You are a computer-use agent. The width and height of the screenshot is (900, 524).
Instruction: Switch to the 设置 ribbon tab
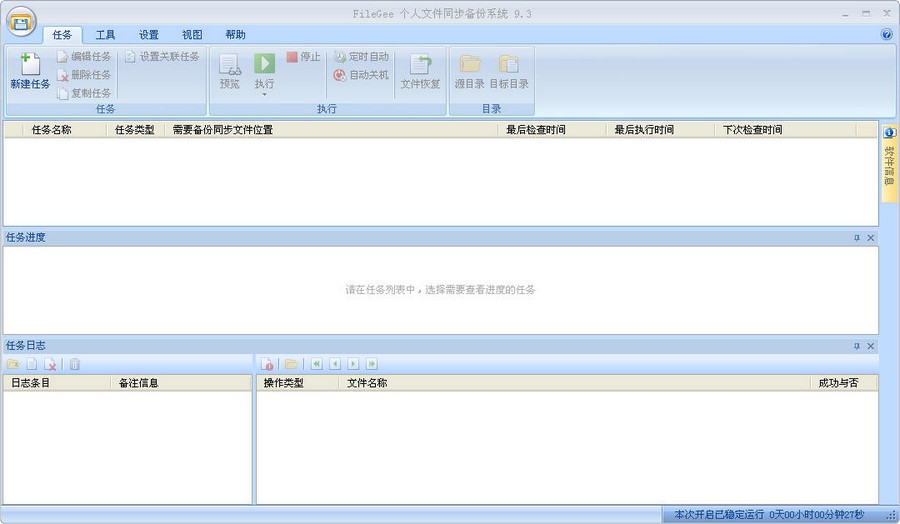[149, 35]
